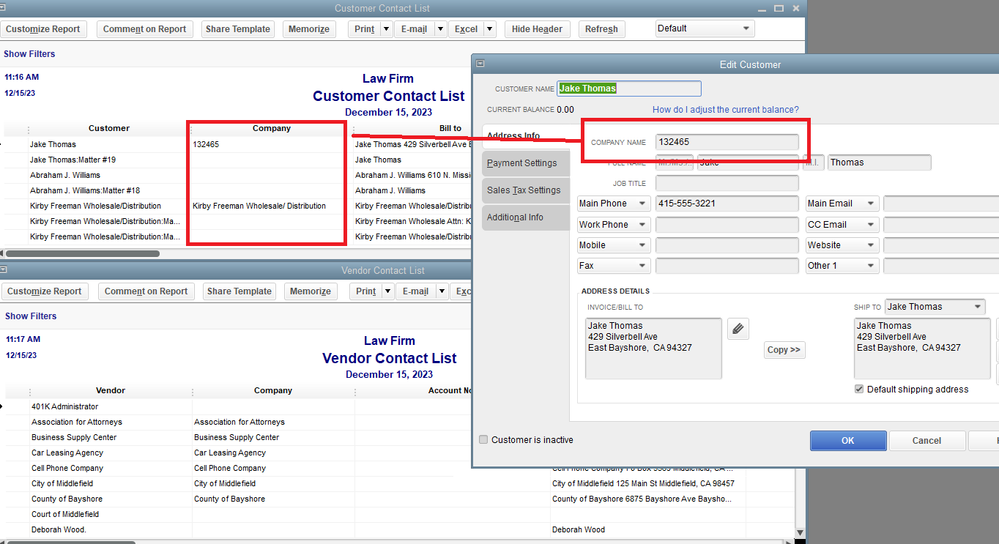Click the Ship To address box
Screen dimensions: 999x544
click(x=922, y=348)
